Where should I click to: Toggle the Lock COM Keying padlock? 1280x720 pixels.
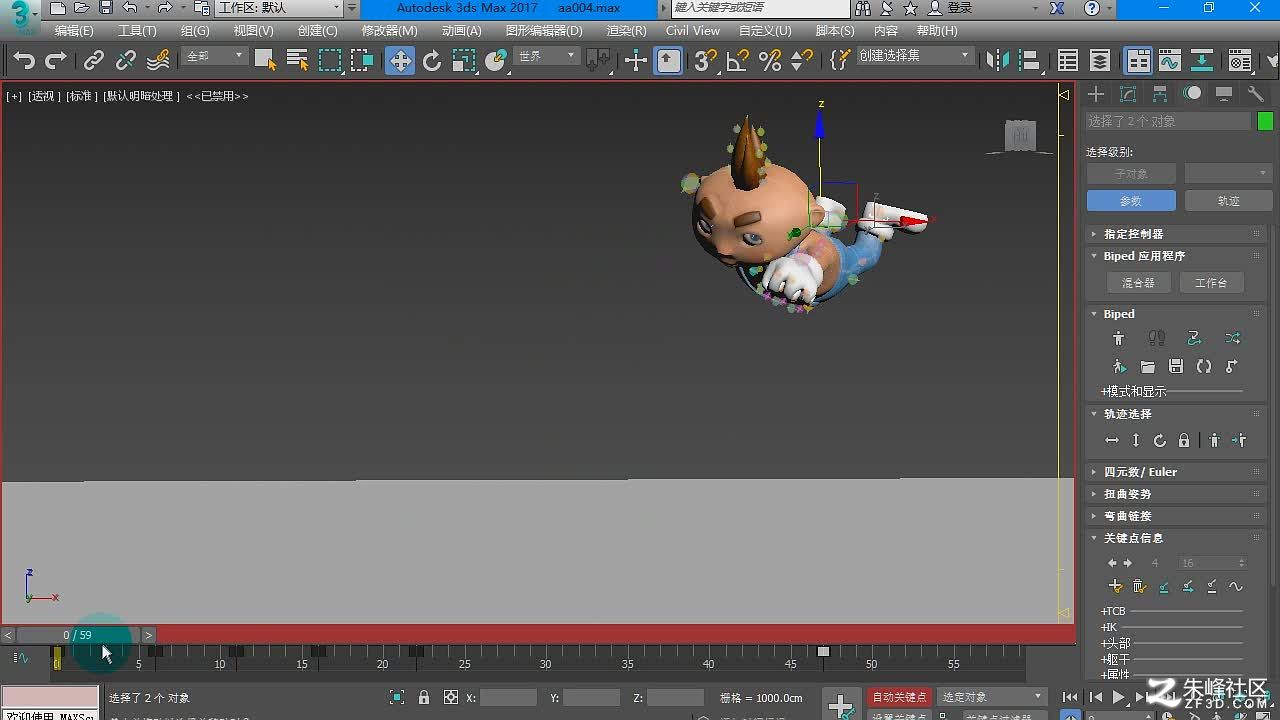(x=1184, y=441)
